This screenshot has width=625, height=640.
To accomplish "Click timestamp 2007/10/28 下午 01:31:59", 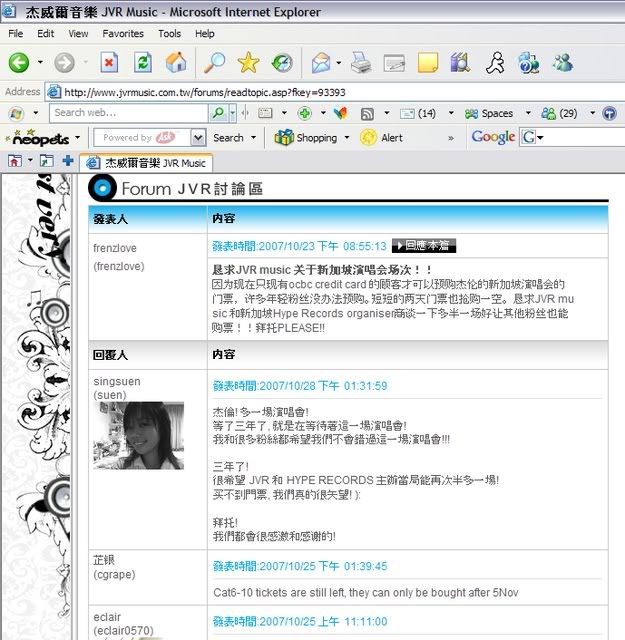I will (300, 386).
